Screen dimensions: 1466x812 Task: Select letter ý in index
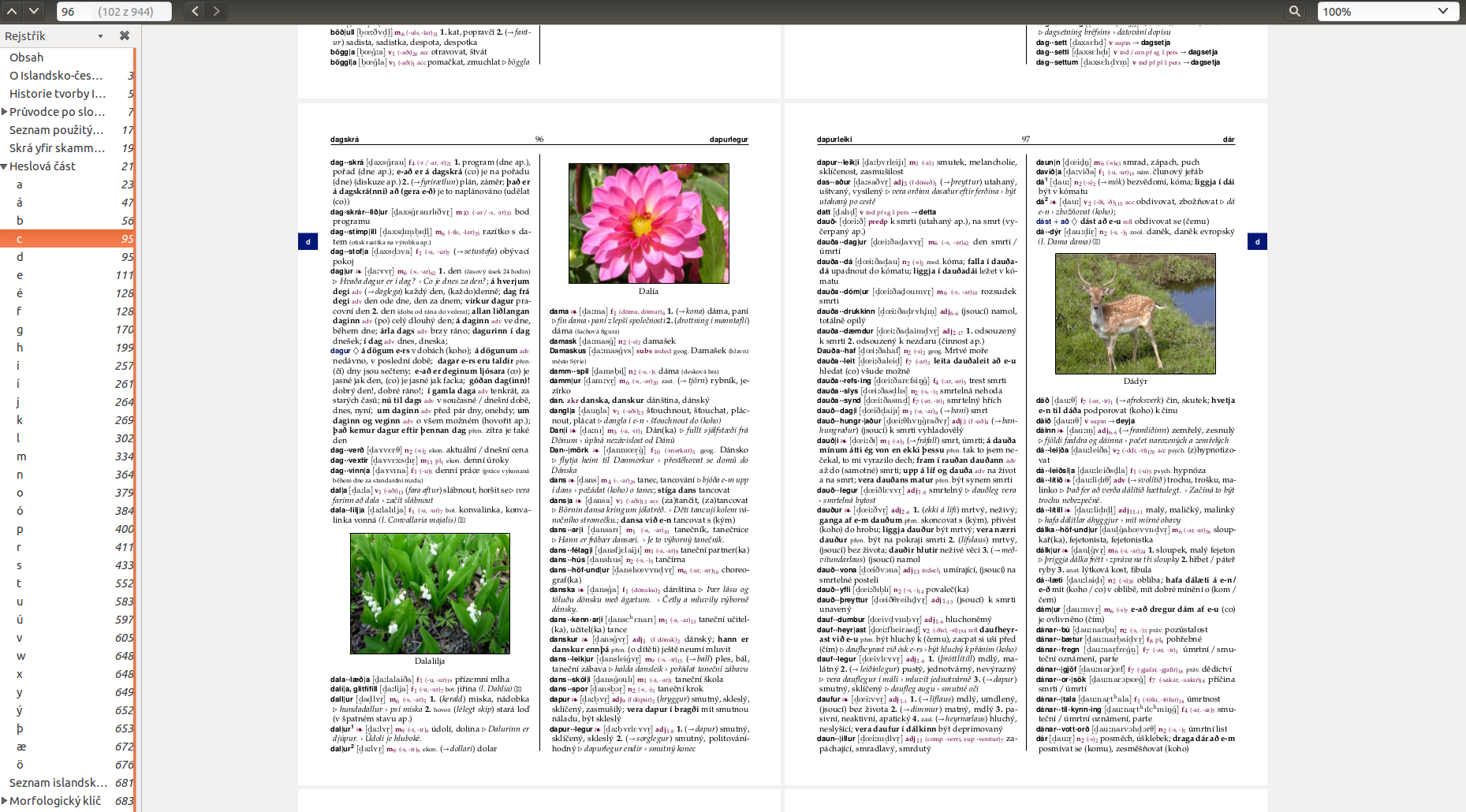(x=67, y=710)
